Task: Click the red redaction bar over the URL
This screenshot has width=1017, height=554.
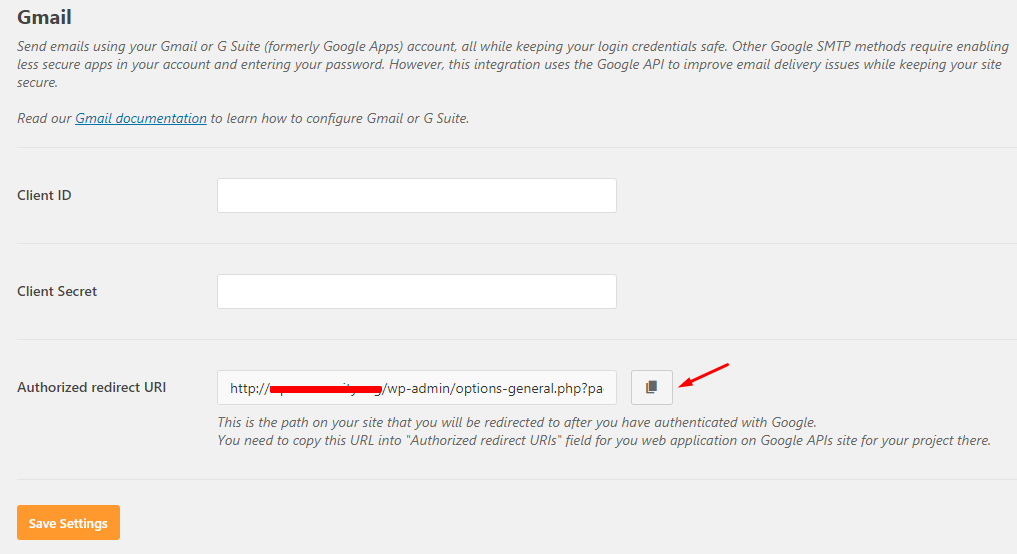Action: click(x=326, y=388)
